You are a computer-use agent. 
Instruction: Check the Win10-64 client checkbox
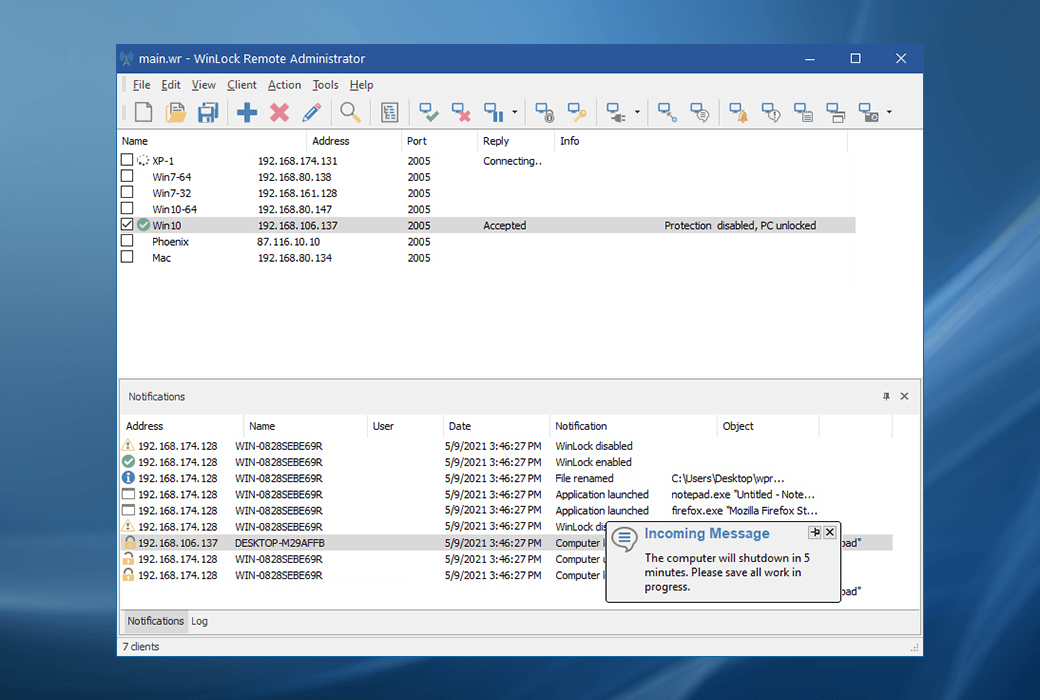click(127, 208)
